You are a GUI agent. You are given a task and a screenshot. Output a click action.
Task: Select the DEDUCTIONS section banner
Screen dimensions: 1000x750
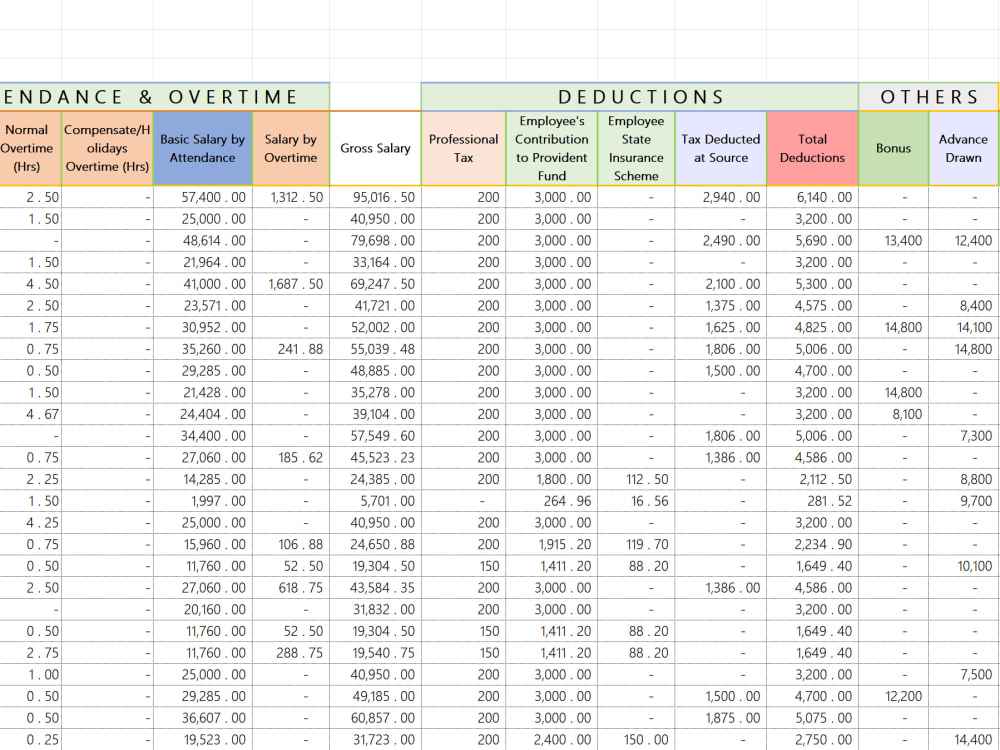[x=640, y=96]
